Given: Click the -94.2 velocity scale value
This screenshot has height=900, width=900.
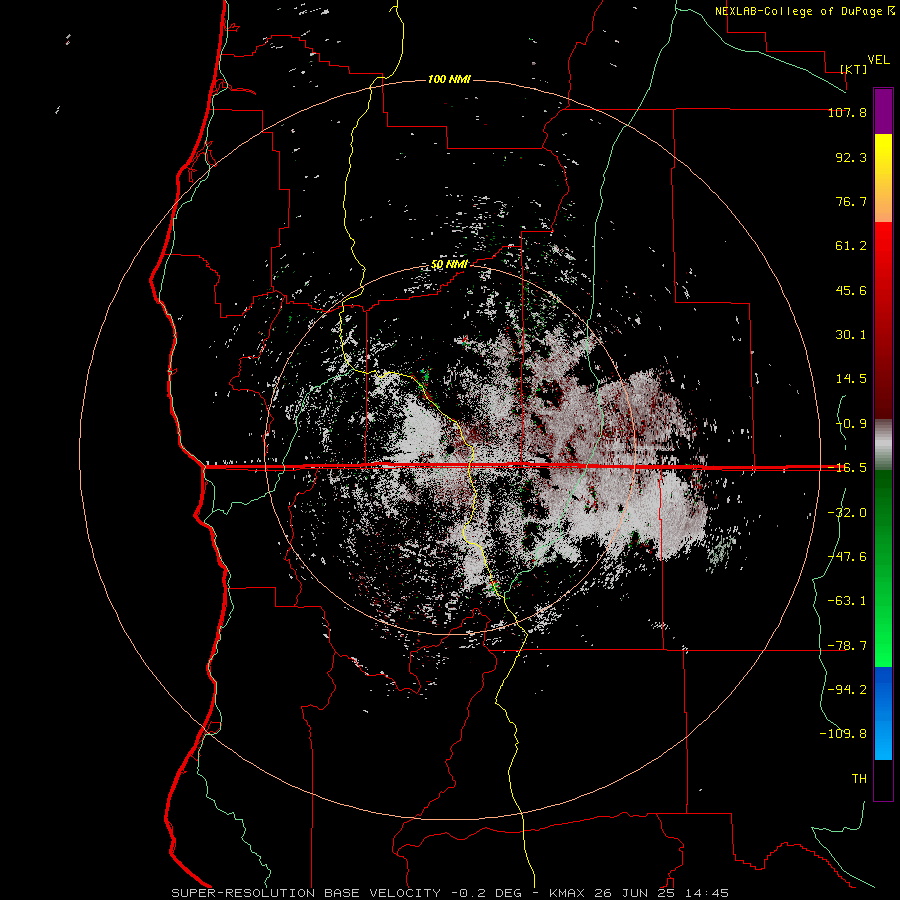Looking at the screenshot, I should pos(847,690).
